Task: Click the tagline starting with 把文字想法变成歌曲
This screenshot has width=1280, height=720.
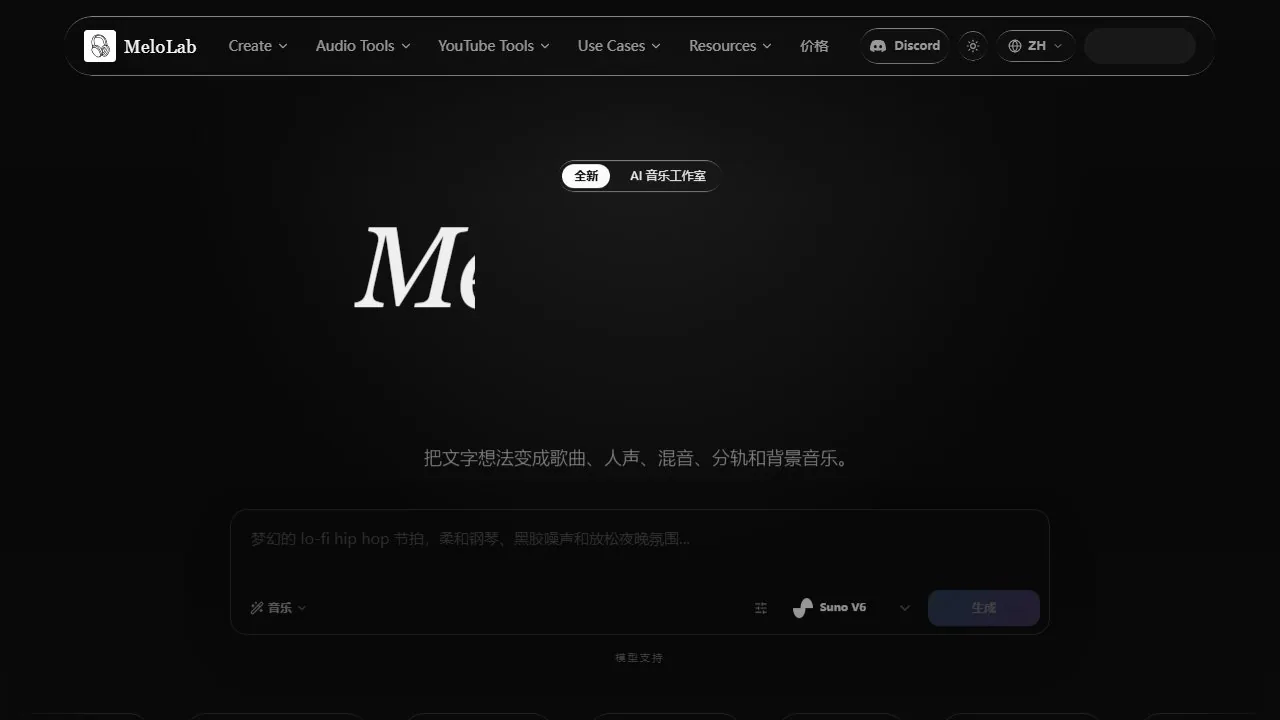Action: (x=639, y=459)
